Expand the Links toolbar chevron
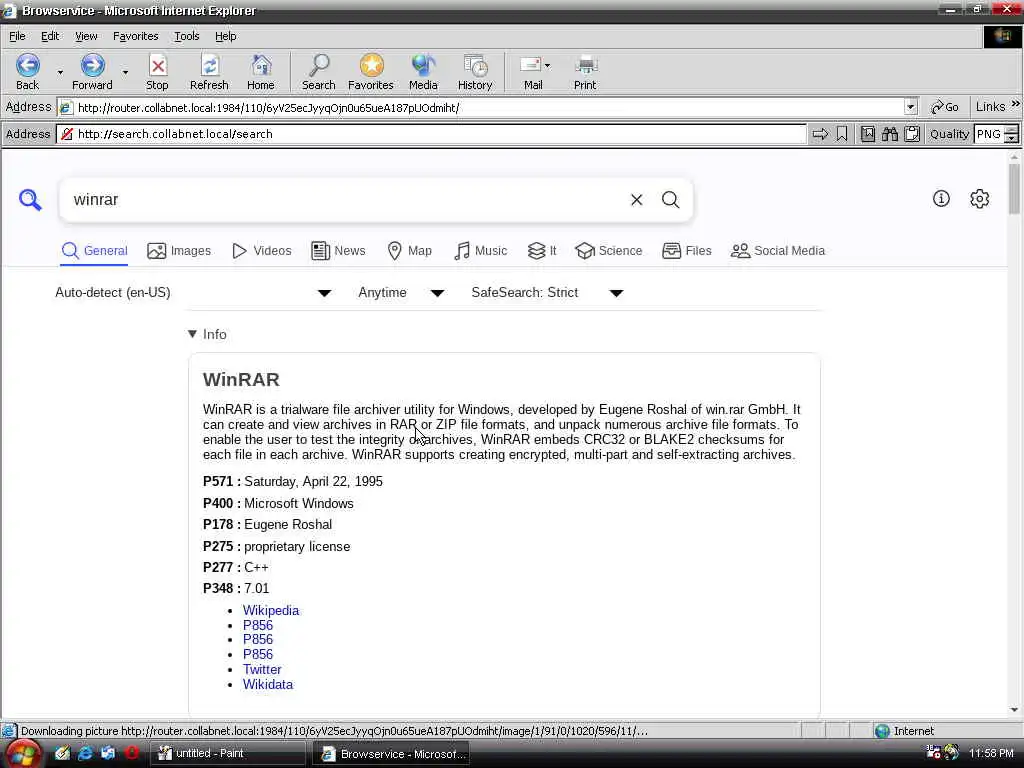The image size is (1024, 768). click(x=1016, y=104)
